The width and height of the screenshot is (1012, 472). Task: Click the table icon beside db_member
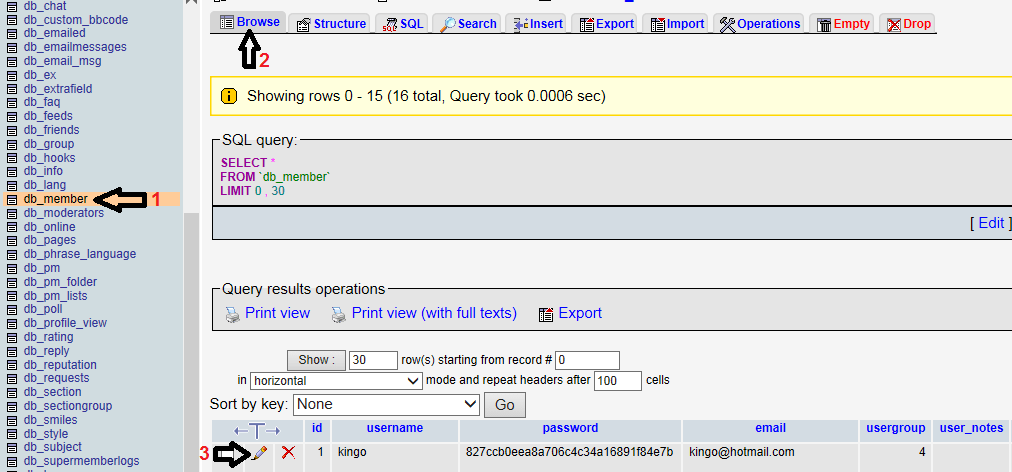coord(12,200)
